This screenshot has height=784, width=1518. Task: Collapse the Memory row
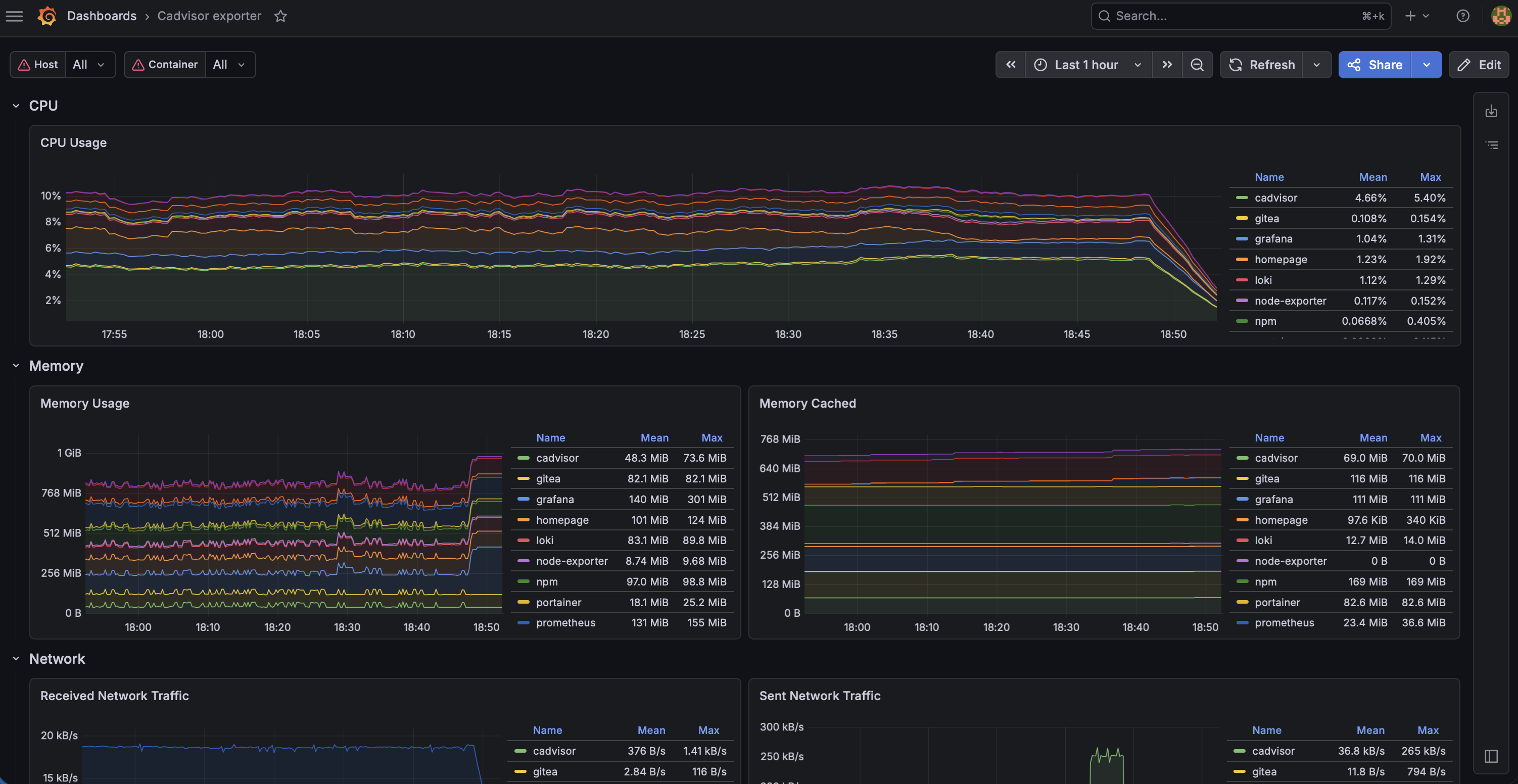click(x=16, y=366)
